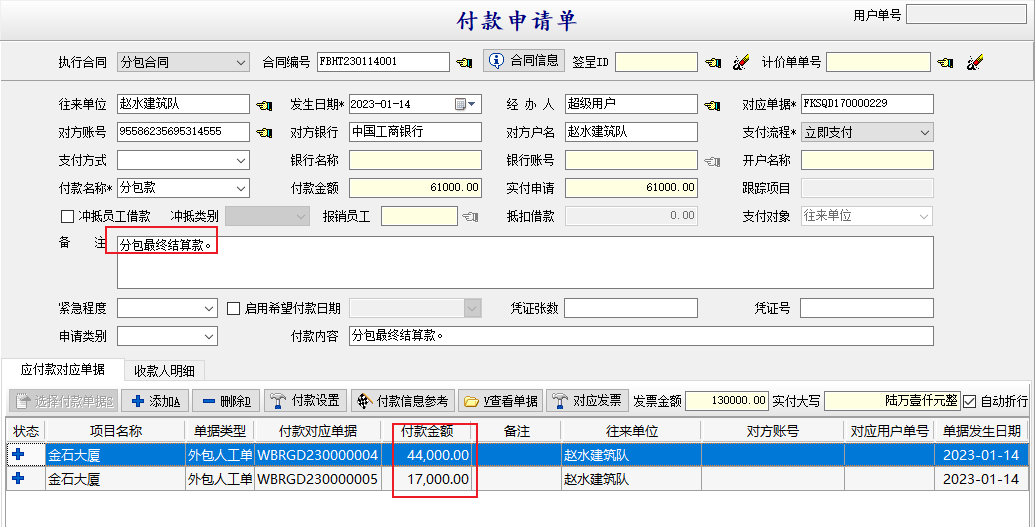Click the lookup icon beside 经办人 field
1035x527 pixels.
pyautogui.click(x=712, y=104)
